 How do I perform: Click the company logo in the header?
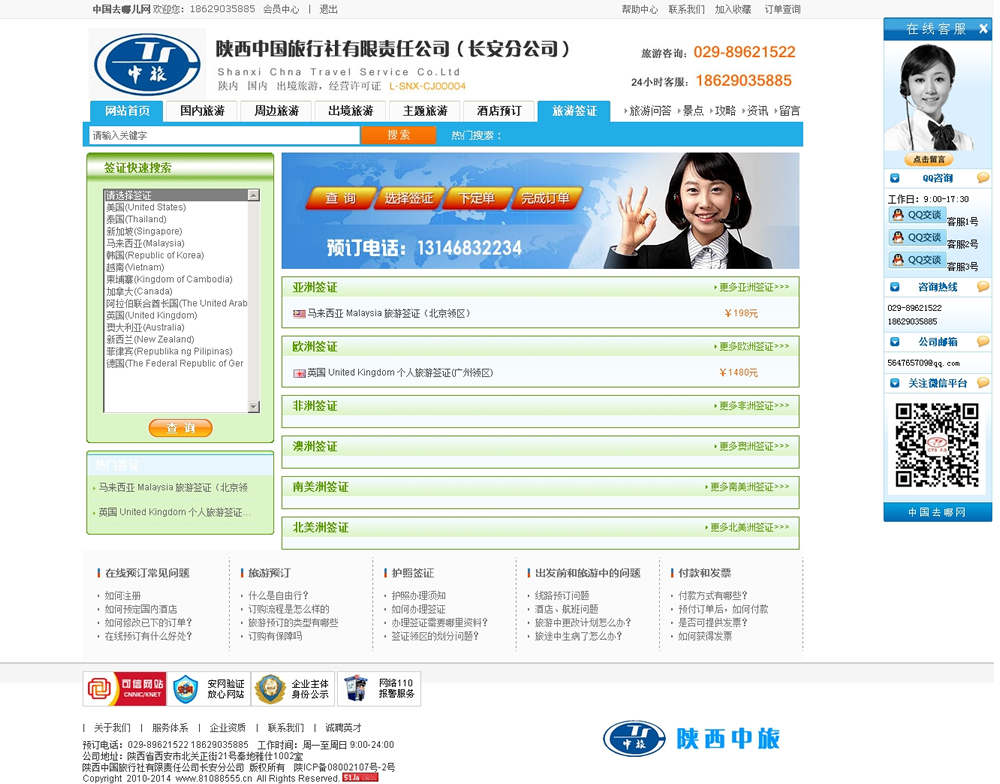pyautogui.click(x=147, y=64)
